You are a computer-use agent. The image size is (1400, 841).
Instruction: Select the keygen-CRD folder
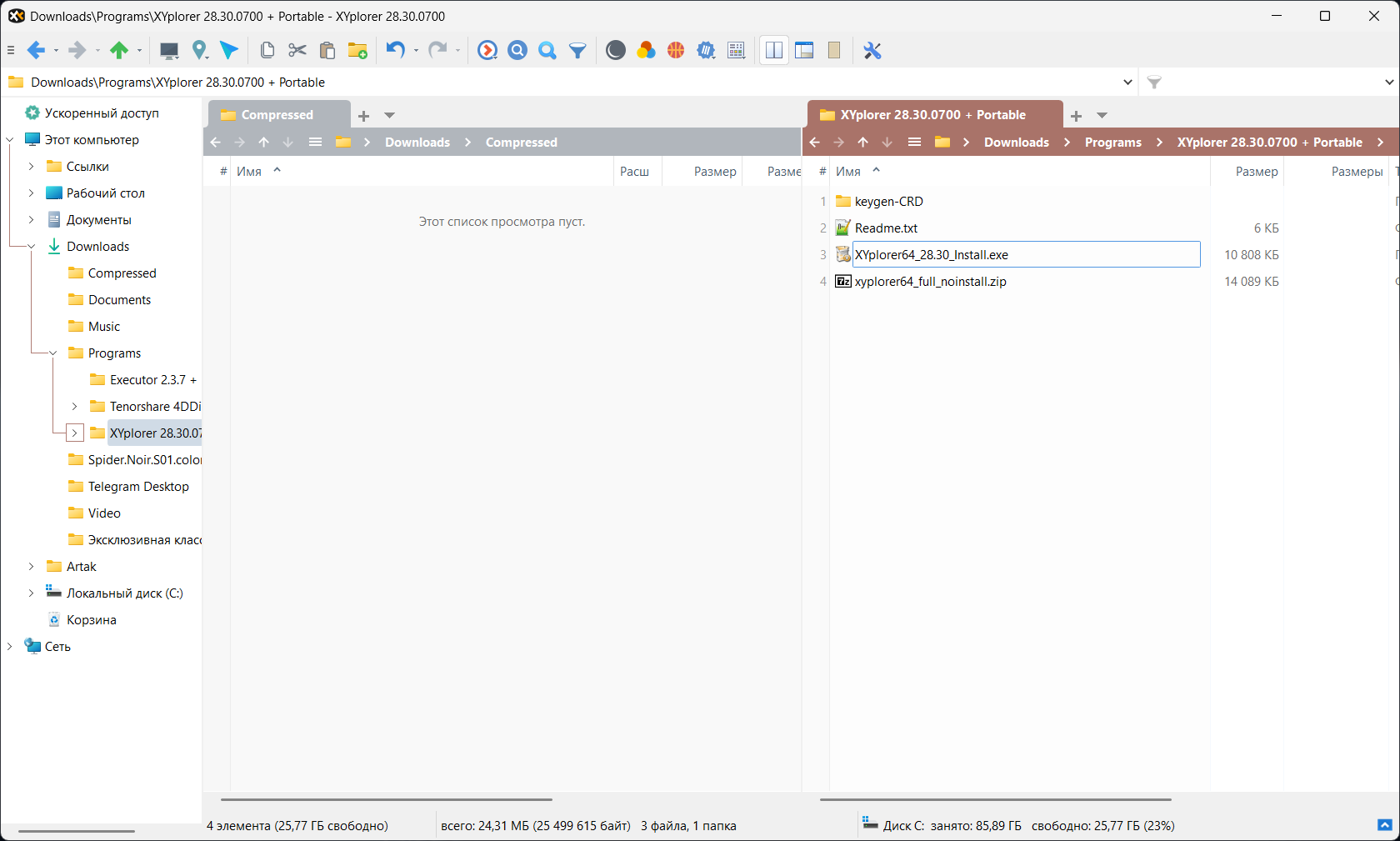click(888, 202)
